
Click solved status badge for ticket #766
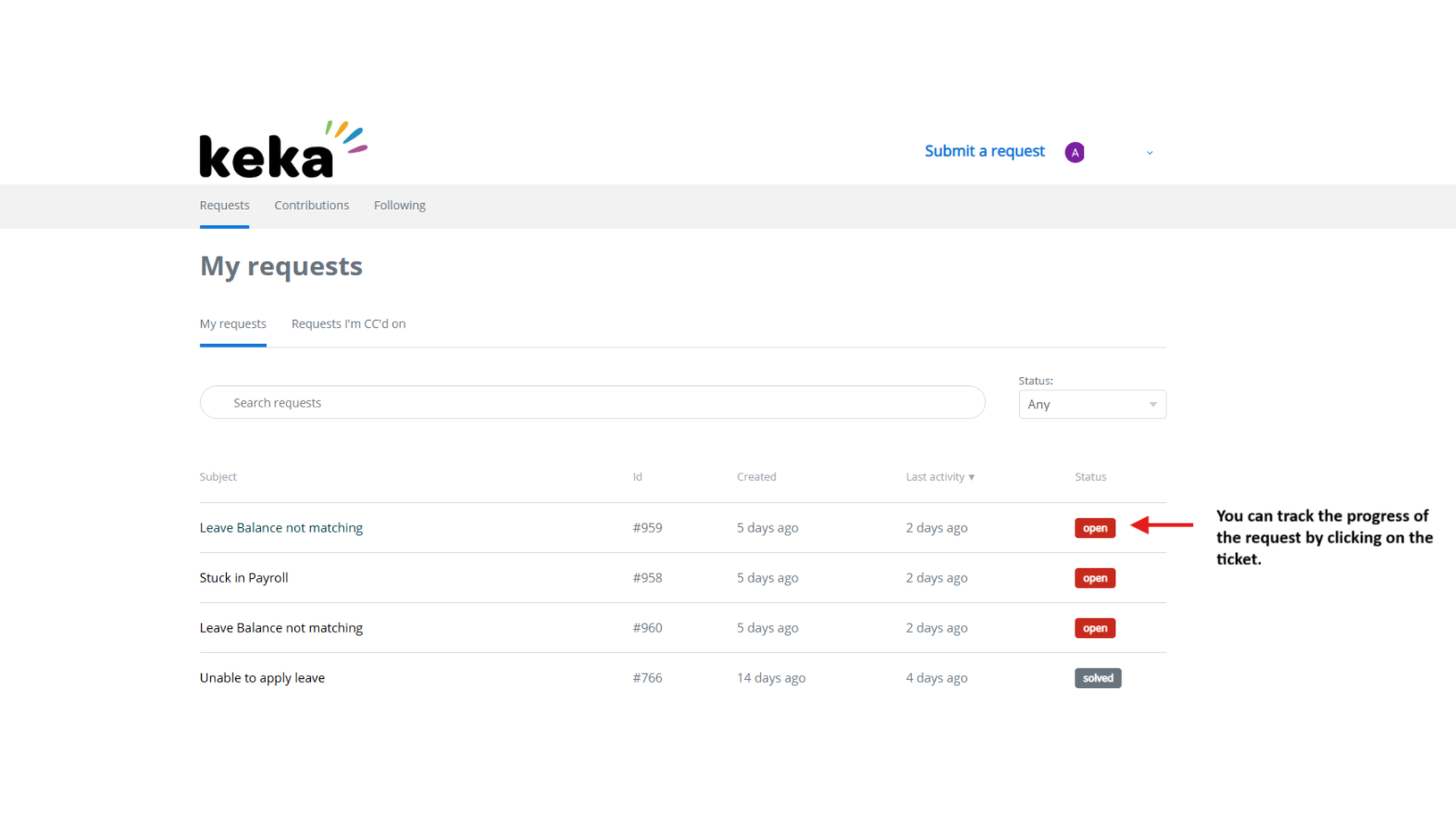point(1097,678)
